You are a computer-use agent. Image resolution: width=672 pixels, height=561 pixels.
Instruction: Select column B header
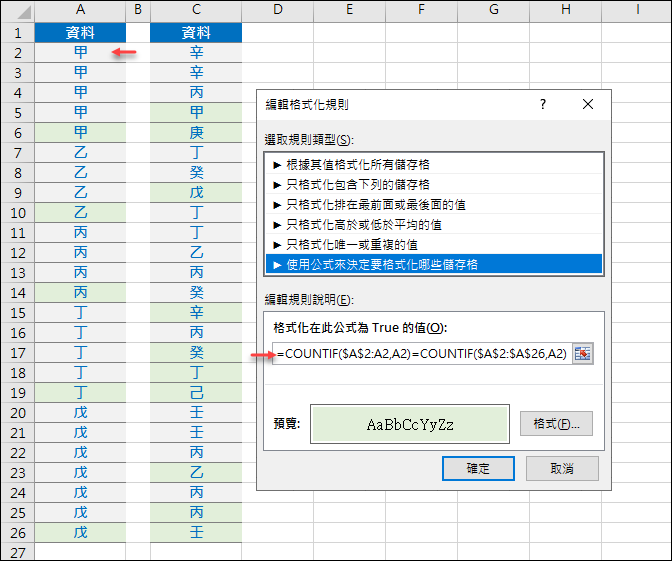click(x=138, y=10)
